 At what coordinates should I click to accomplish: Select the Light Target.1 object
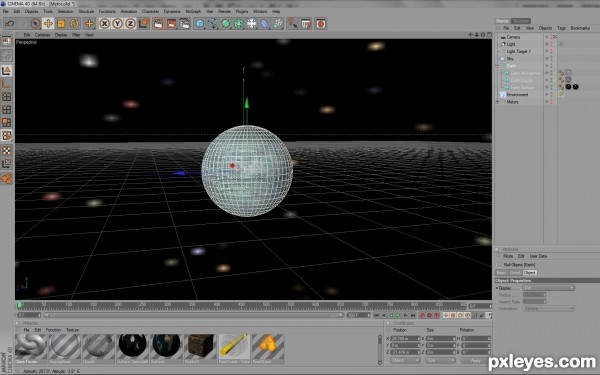(518, 51)
